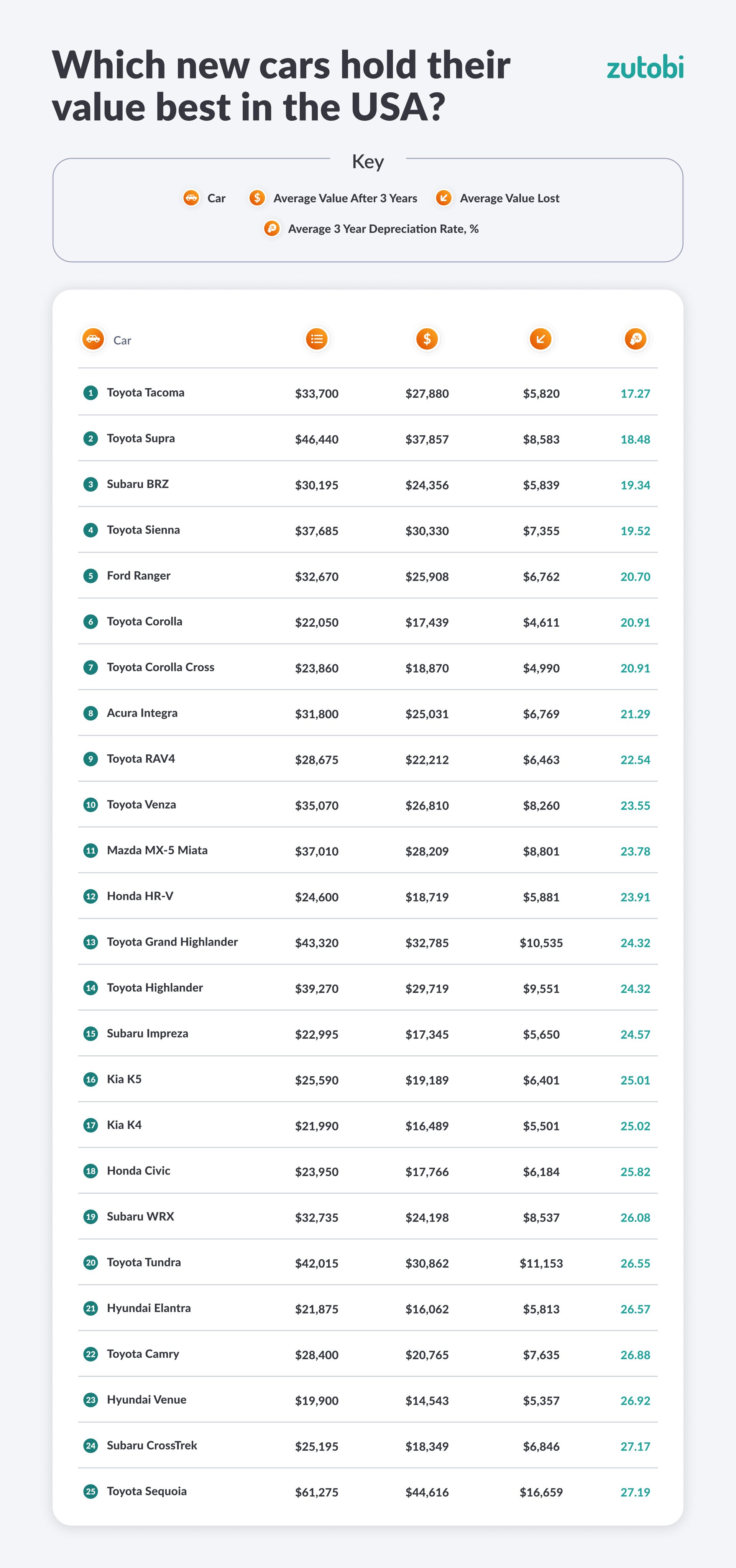Click rank 25 badge beside Toyota Sequoia
736x1568 pixels.
tap(91, 1491)
